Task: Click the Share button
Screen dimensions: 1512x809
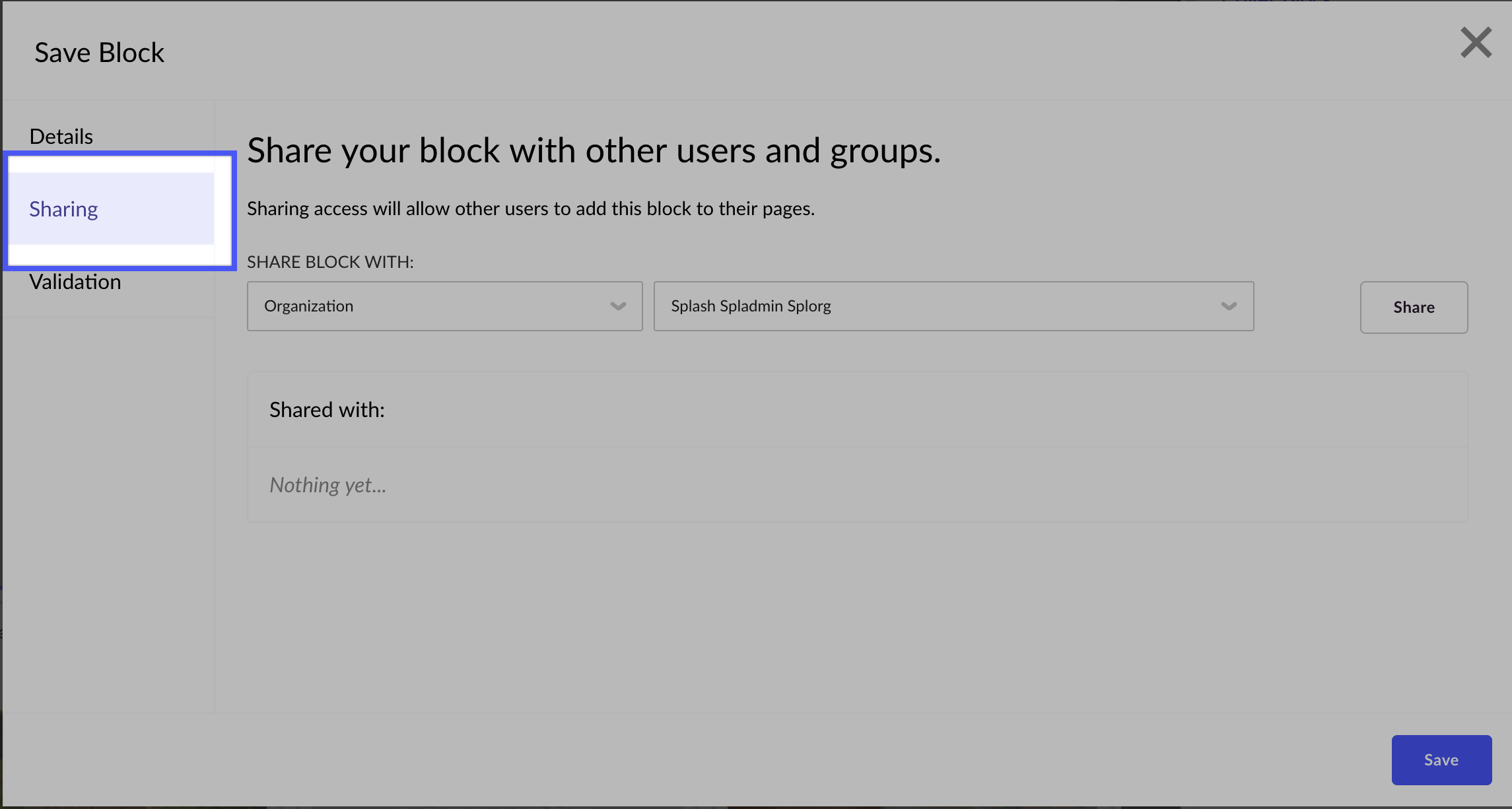Action: [1414, 307]
